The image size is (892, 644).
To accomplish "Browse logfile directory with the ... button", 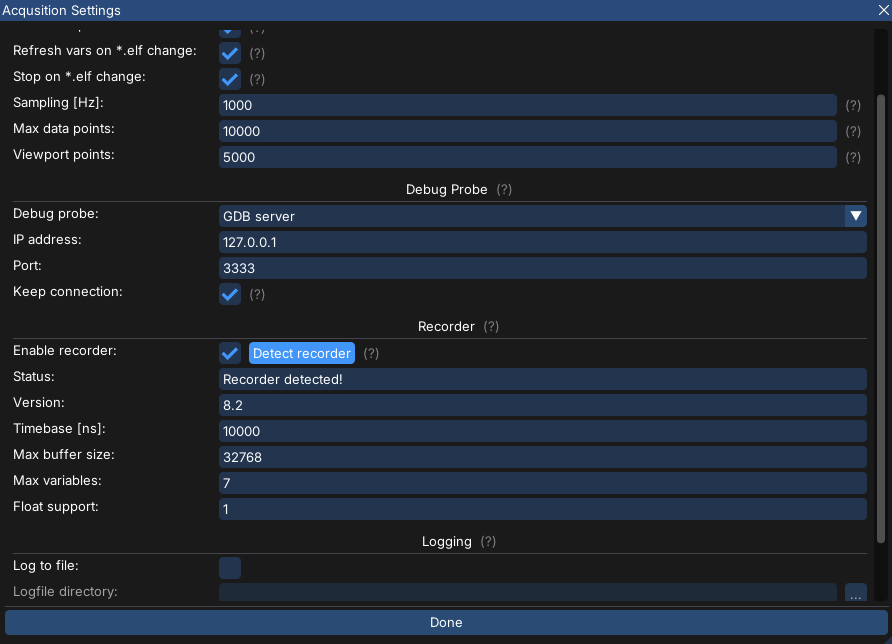I will [855, 594].
